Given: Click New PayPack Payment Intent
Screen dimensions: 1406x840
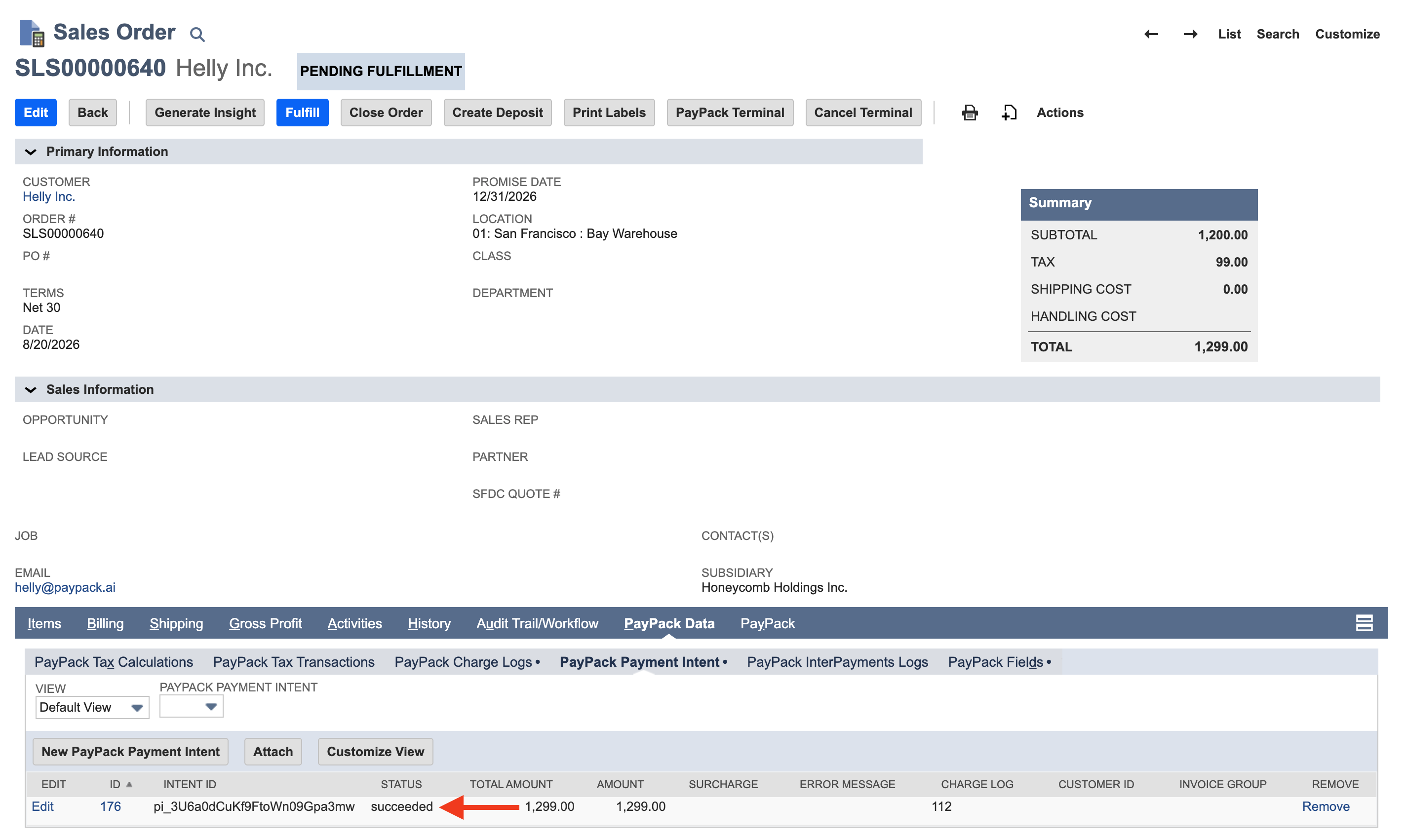Looking at the screenshot, I should click(131, 752).
